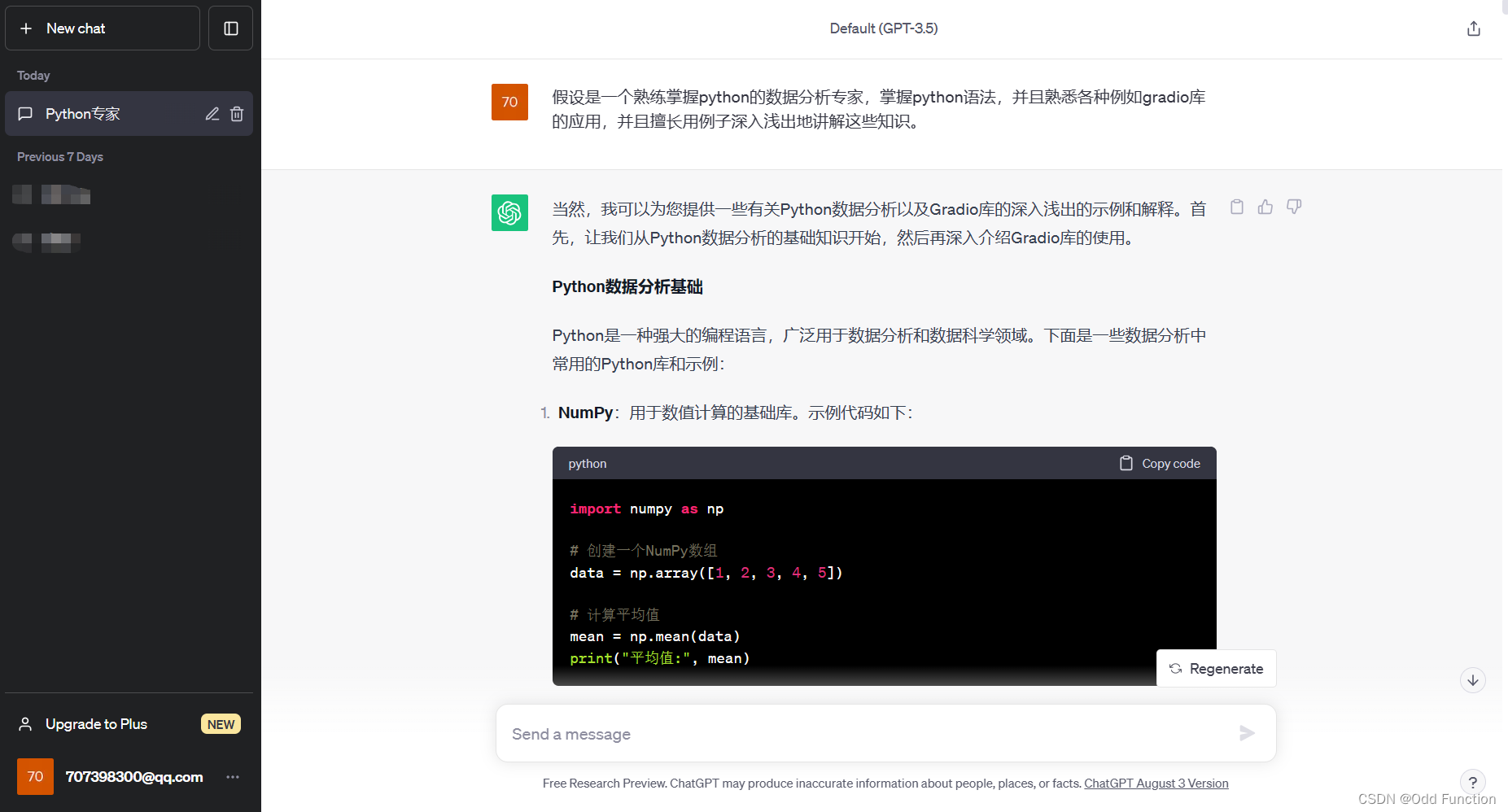Click the Previous 7 Days section label
This screenshot has height=812, width=1508.
point(60,157)
